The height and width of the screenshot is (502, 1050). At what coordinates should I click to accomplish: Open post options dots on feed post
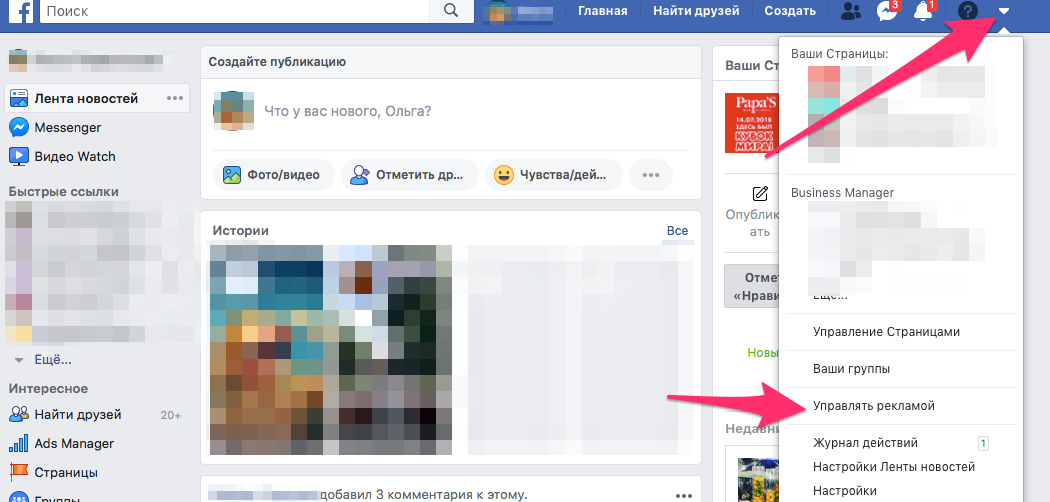tap(683, 496)
